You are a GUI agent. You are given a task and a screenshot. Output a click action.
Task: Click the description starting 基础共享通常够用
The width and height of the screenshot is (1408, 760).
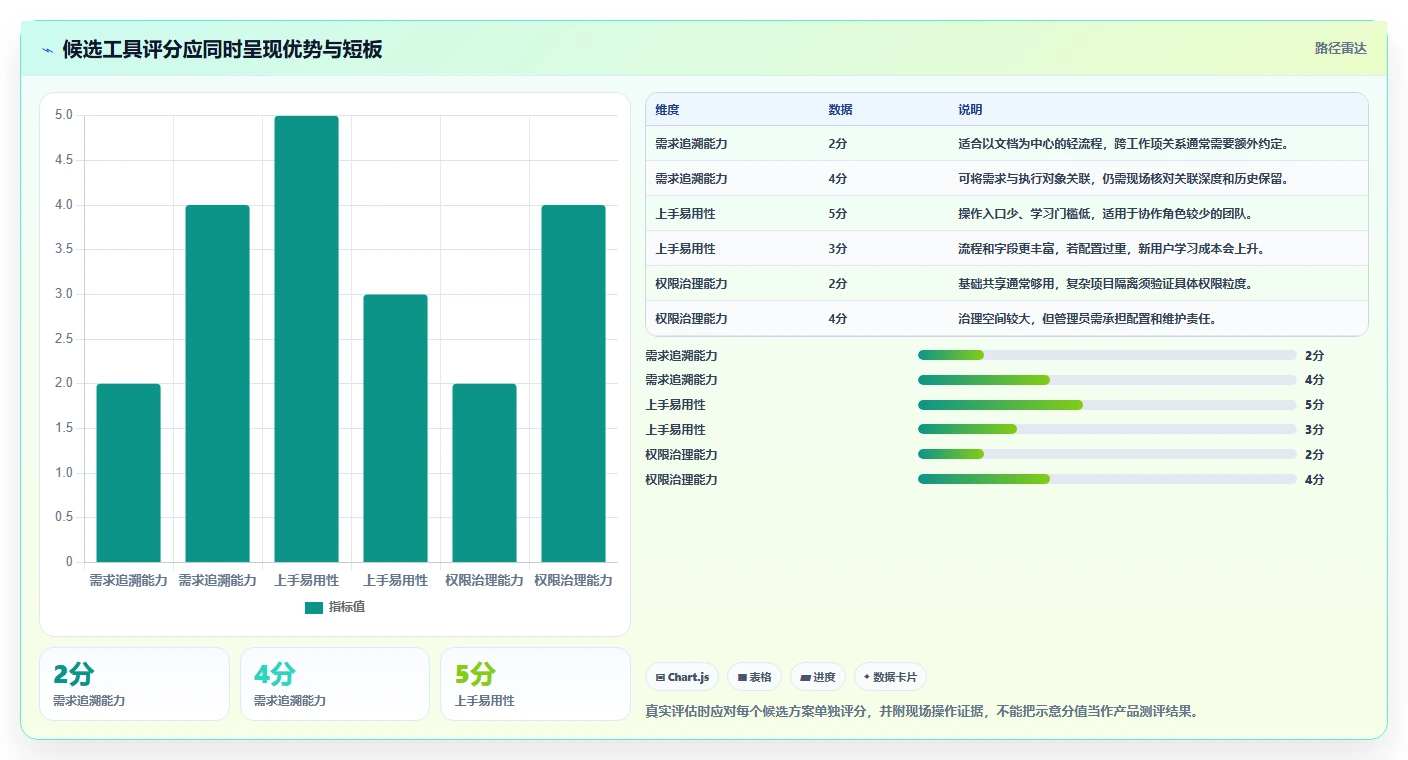(x=1105, y=284)
